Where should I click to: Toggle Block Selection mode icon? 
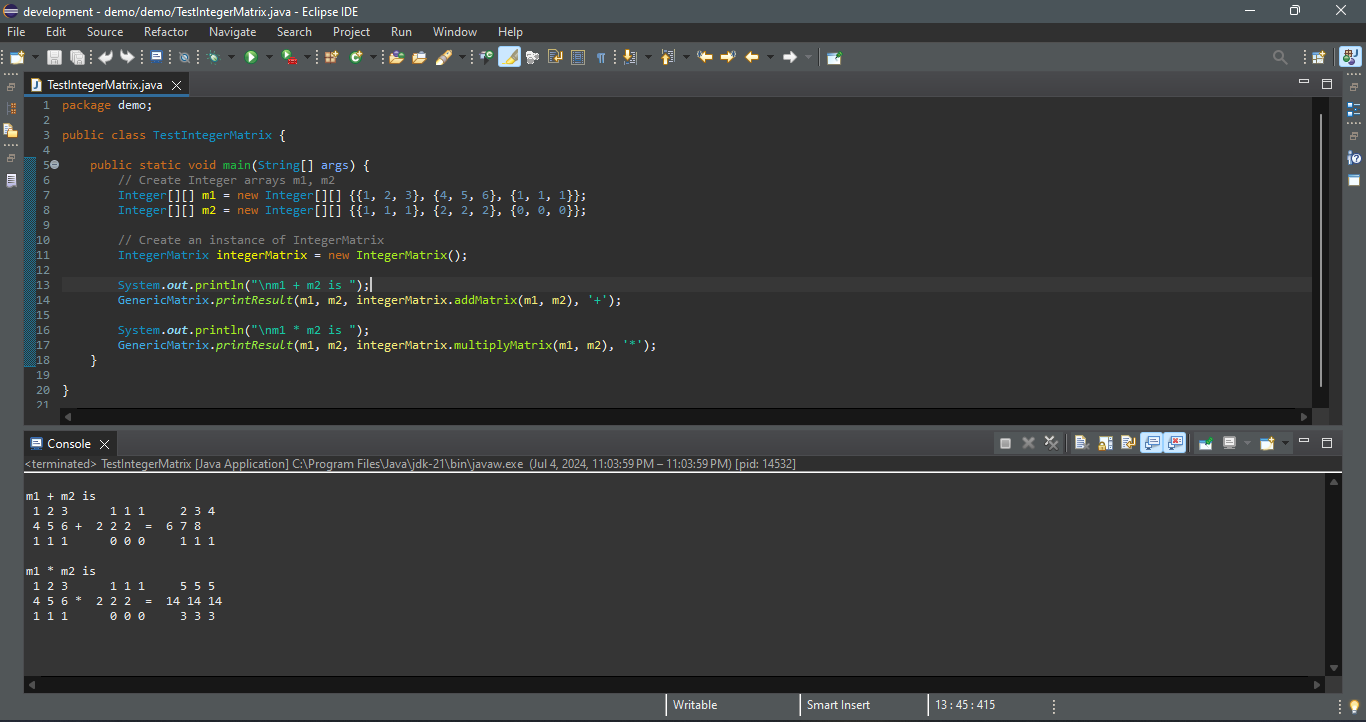coord(577,57)
